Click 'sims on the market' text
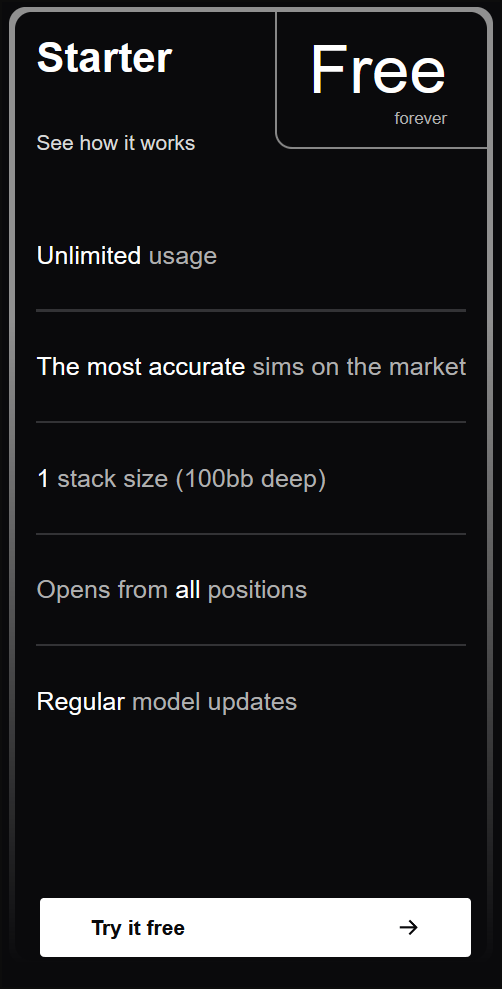The width and height of the screenshot is (502, 989). coord(359,366)
